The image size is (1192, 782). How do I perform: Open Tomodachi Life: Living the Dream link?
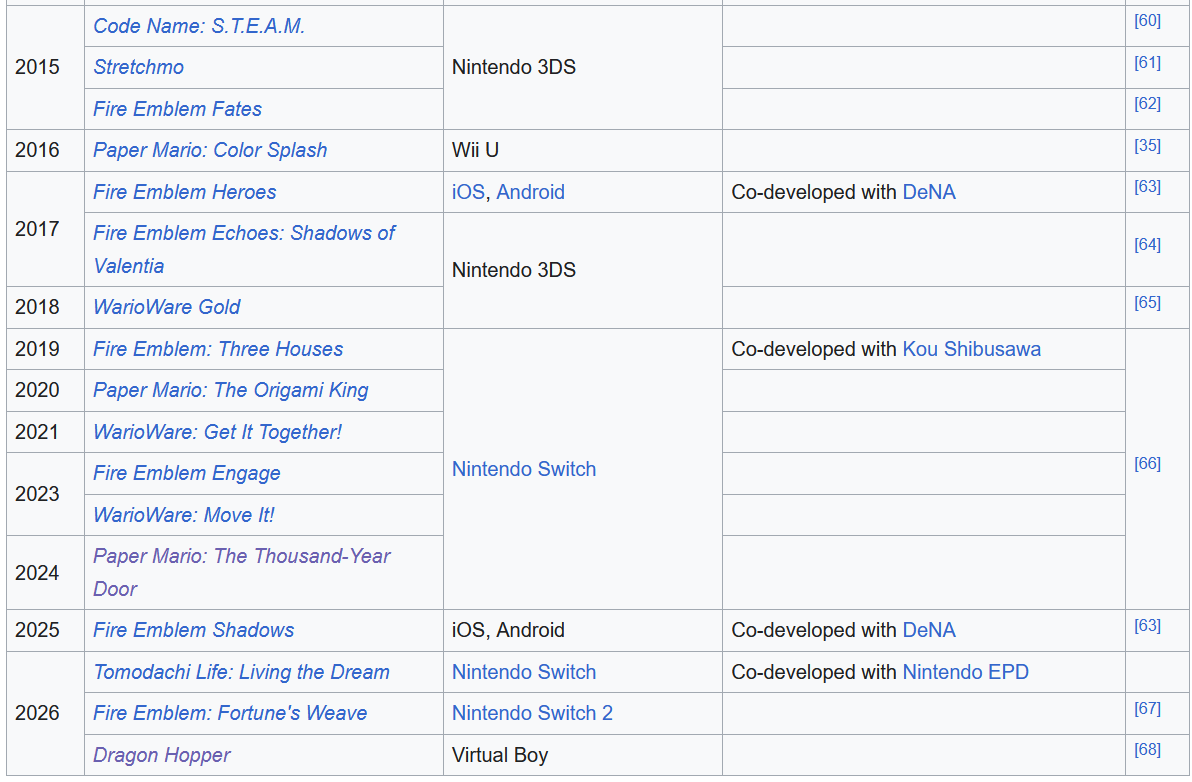tap(241, 672)
